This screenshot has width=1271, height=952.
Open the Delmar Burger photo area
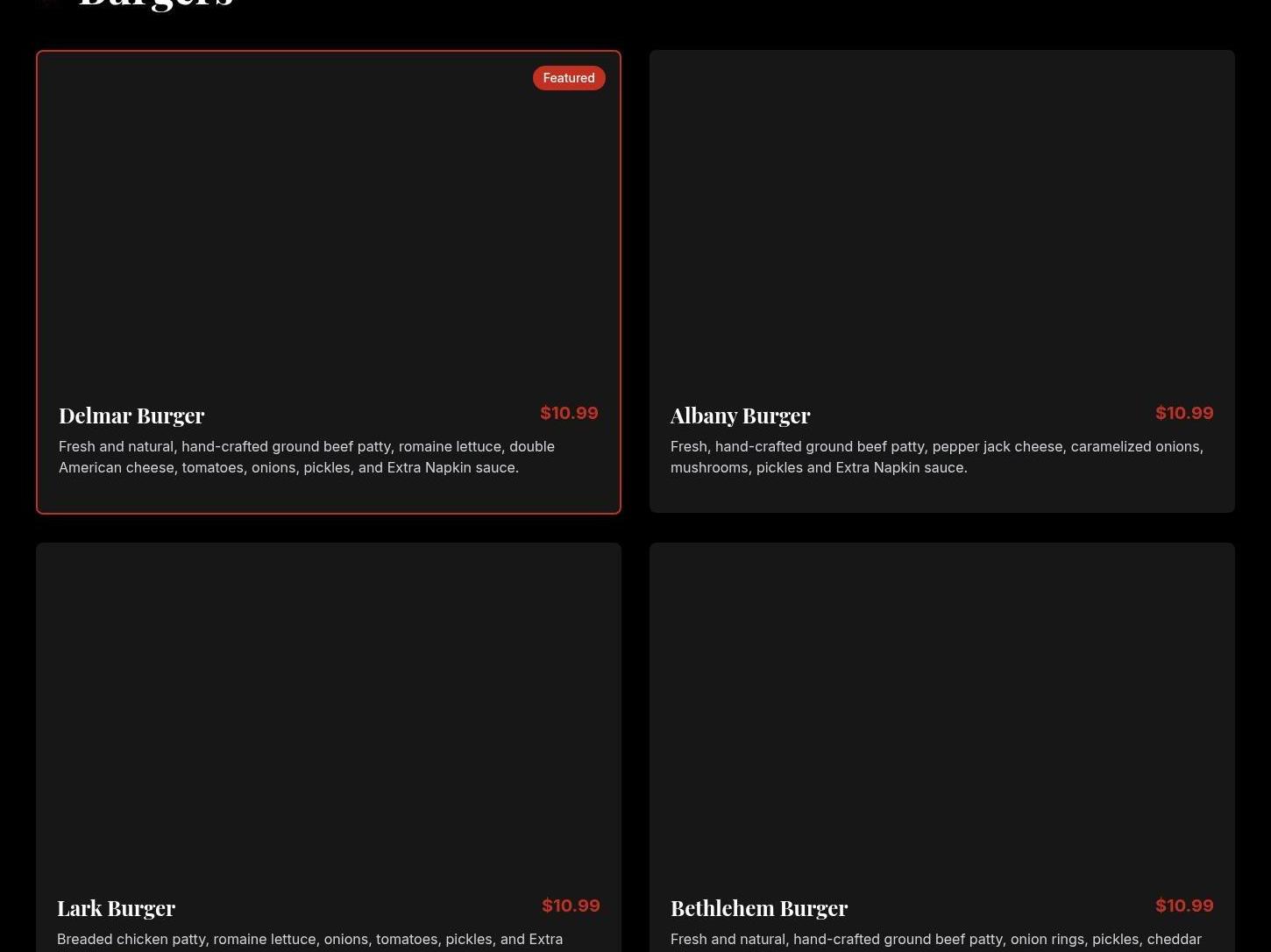pyautogui.click(x=329, y=219)
